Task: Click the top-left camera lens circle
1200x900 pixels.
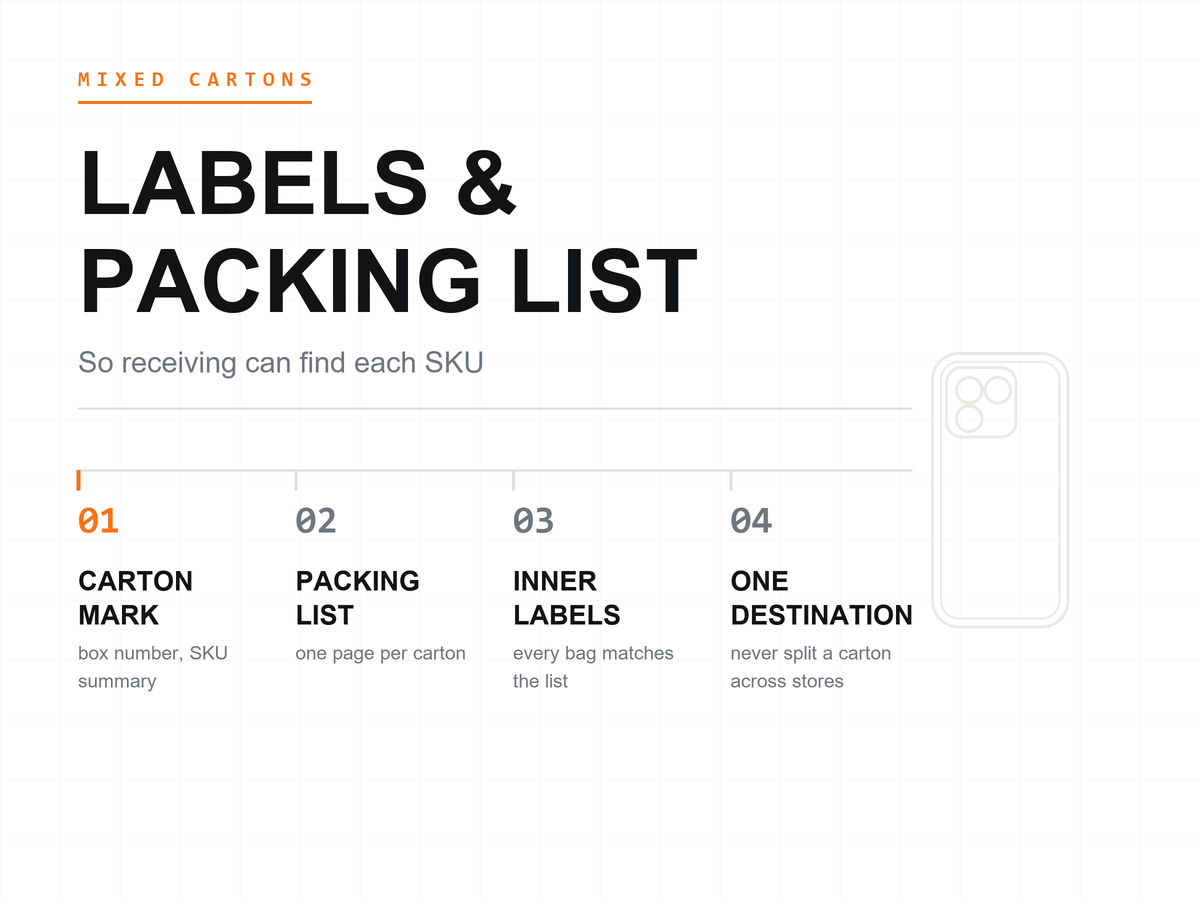Action: [x=969, y=390]
